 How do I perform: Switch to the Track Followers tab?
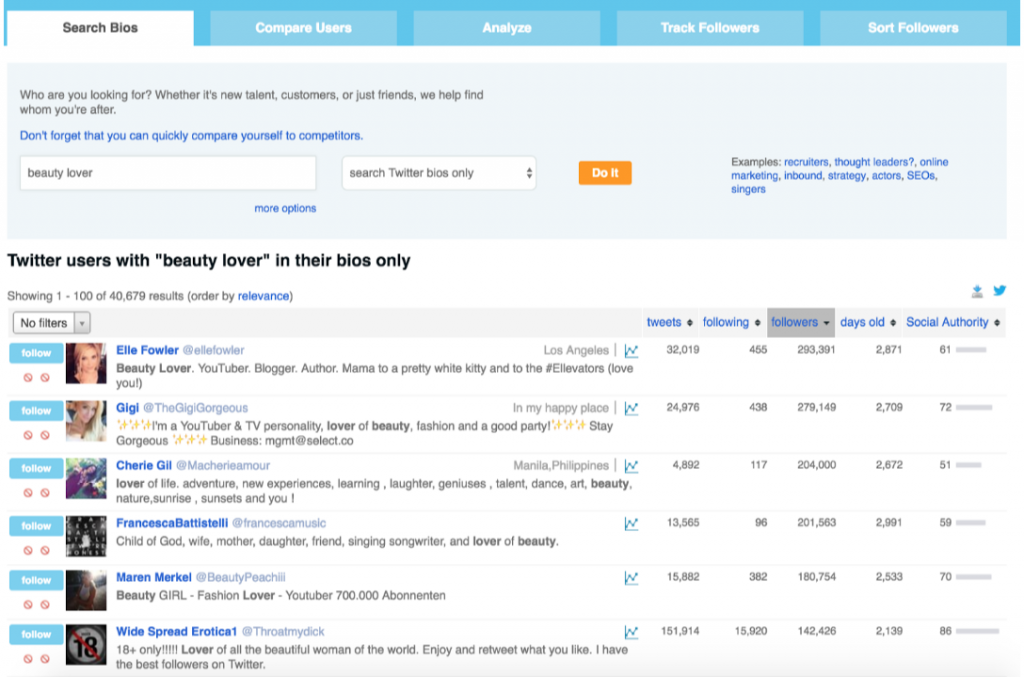coord(710,28)
